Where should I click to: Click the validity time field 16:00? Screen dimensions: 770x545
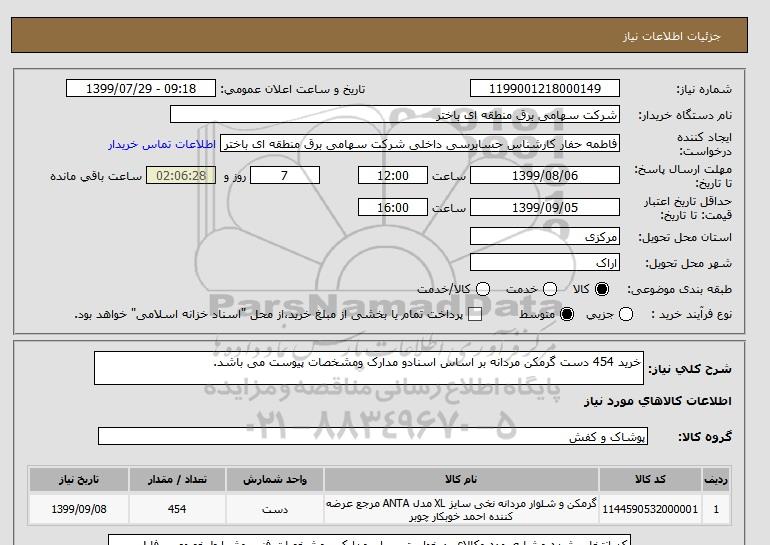tap(393, 207)
